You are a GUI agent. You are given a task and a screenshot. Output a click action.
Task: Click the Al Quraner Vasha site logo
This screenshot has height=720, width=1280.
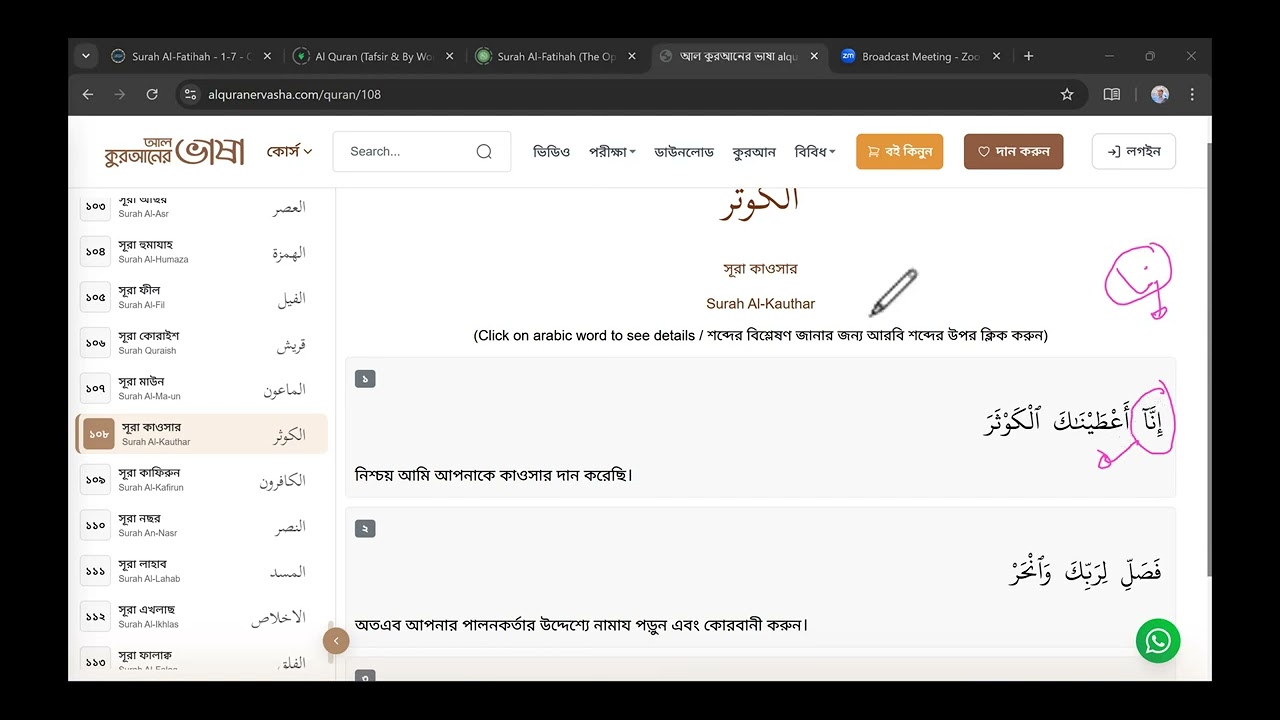coord(174,151)
